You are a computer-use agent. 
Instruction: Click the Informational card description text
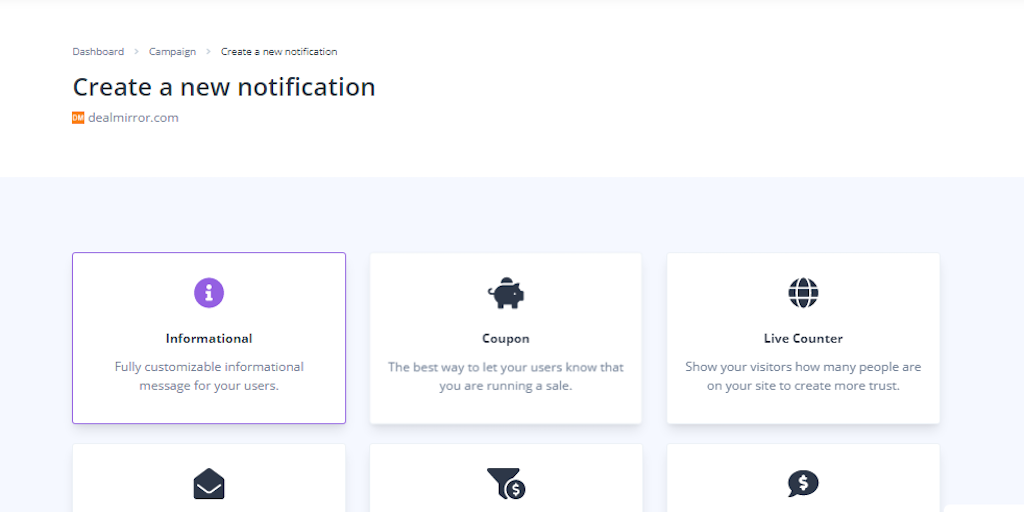(209, 376)
